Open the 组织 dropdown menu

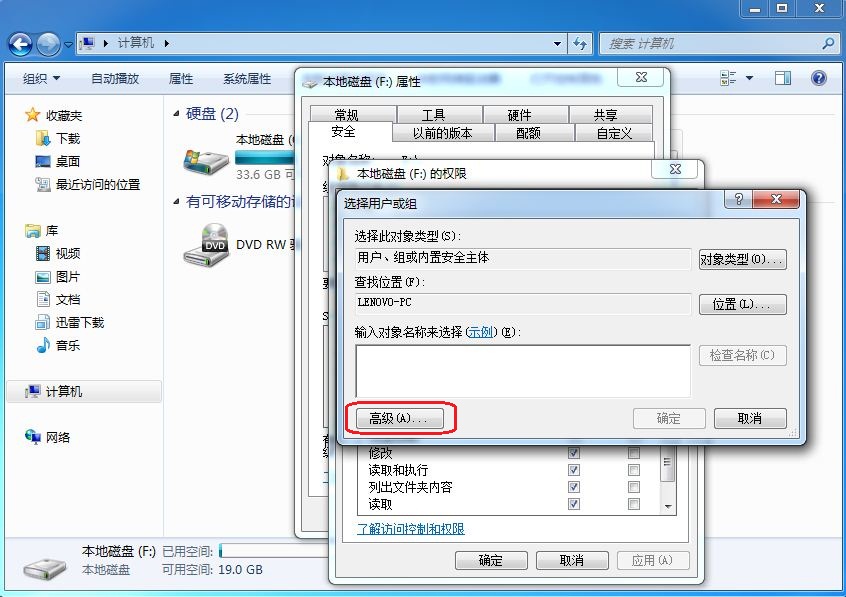(41, 78)
